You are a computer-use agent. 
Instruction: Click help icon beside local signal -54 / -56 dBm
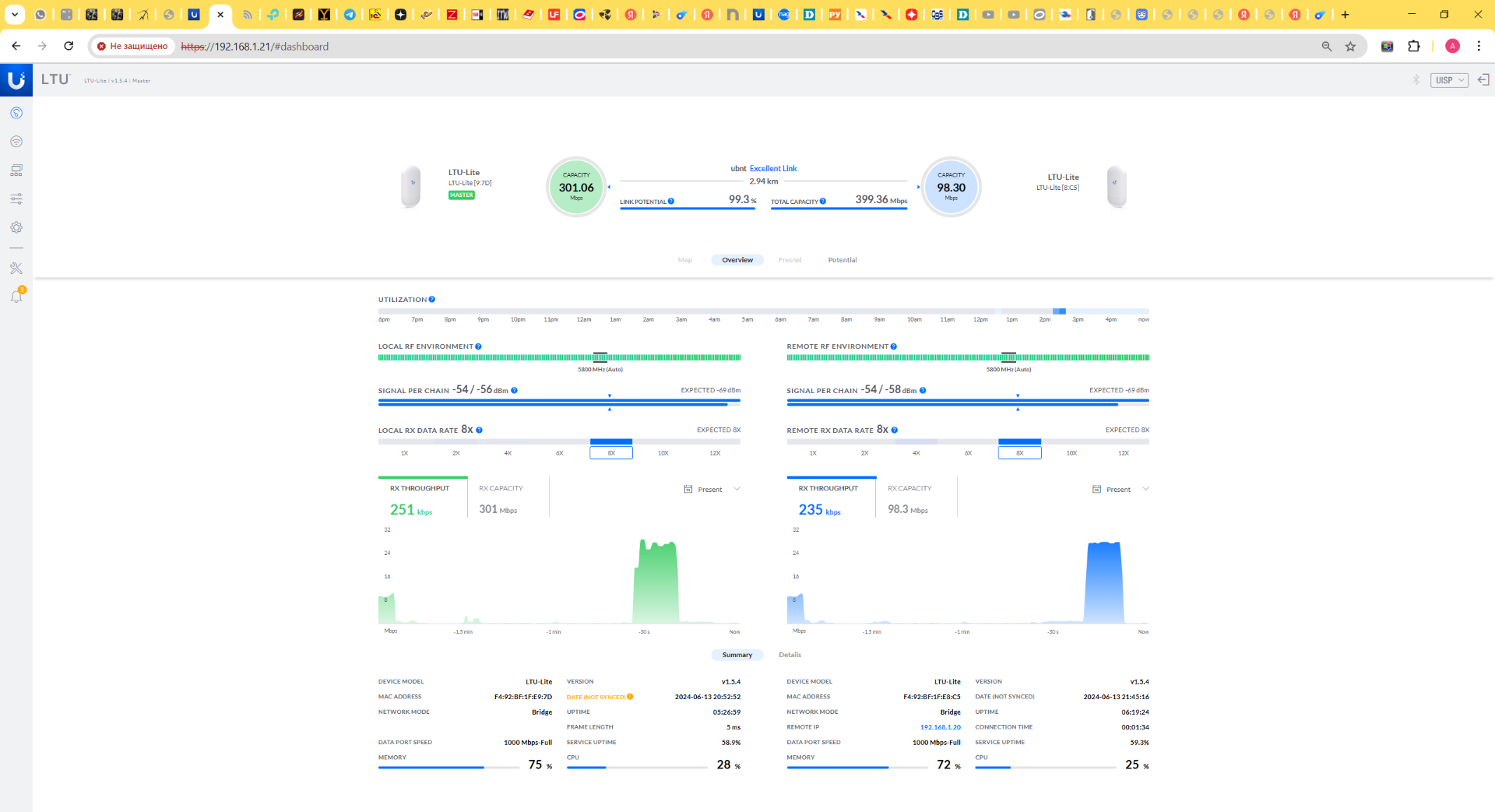coord(514,391)
